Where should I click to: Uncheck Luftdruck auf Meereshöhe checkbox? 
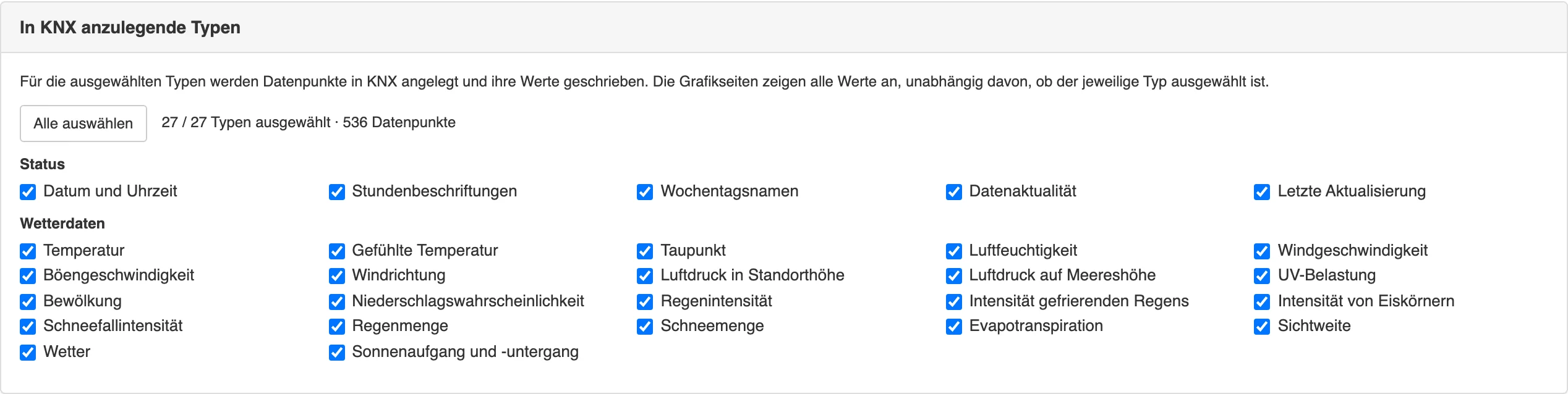point(953,276)
